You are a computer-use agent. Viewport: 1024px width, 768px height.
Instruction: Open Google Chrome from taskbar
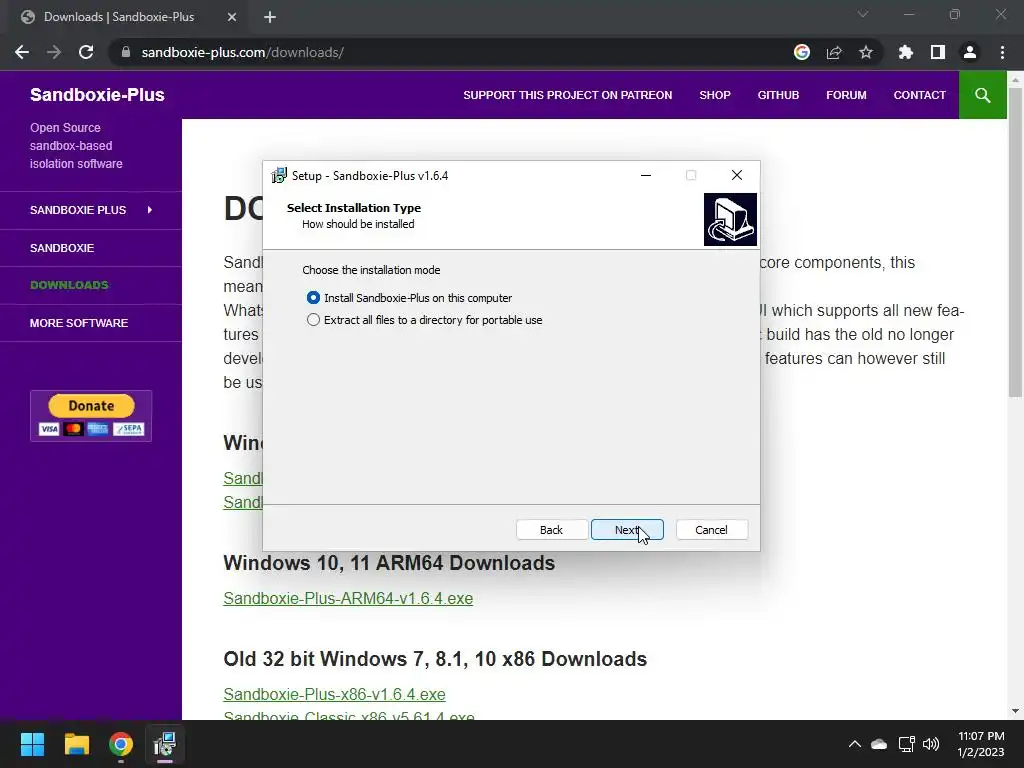tap(121, 744)
